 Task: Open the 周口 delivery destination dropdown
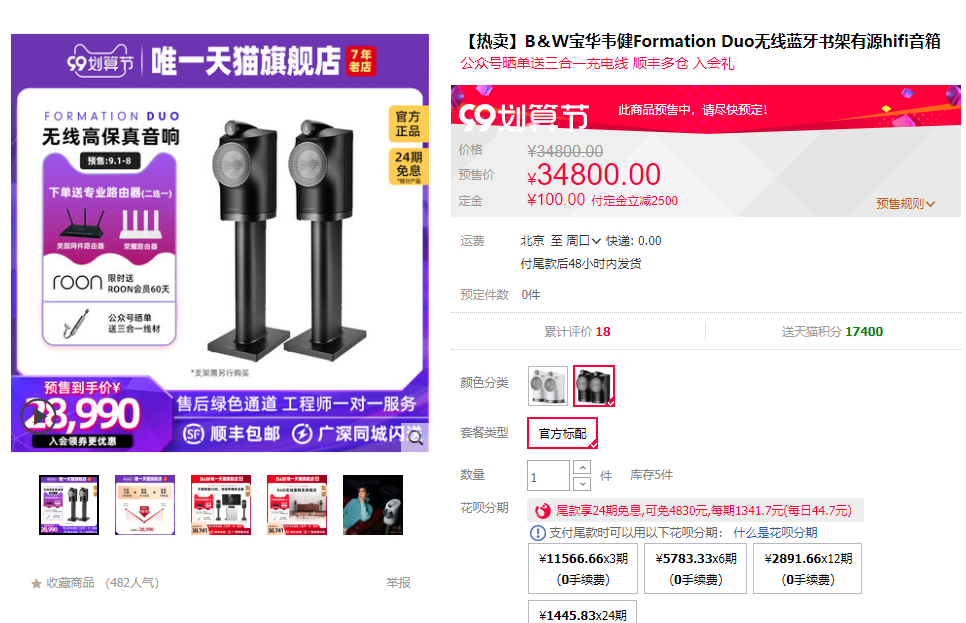coord(583,241)
